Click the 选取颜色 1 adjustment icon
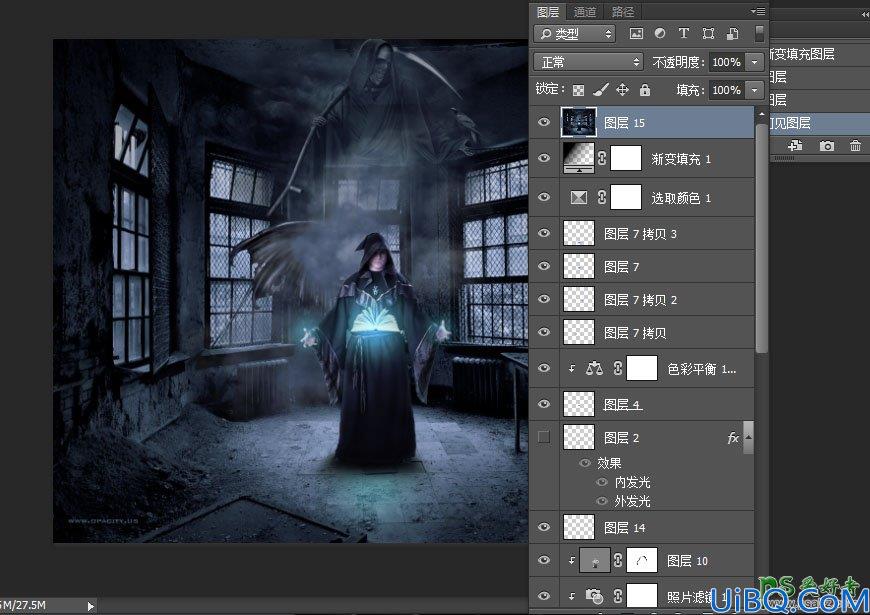The image size is (870, 615). (579, 197)
